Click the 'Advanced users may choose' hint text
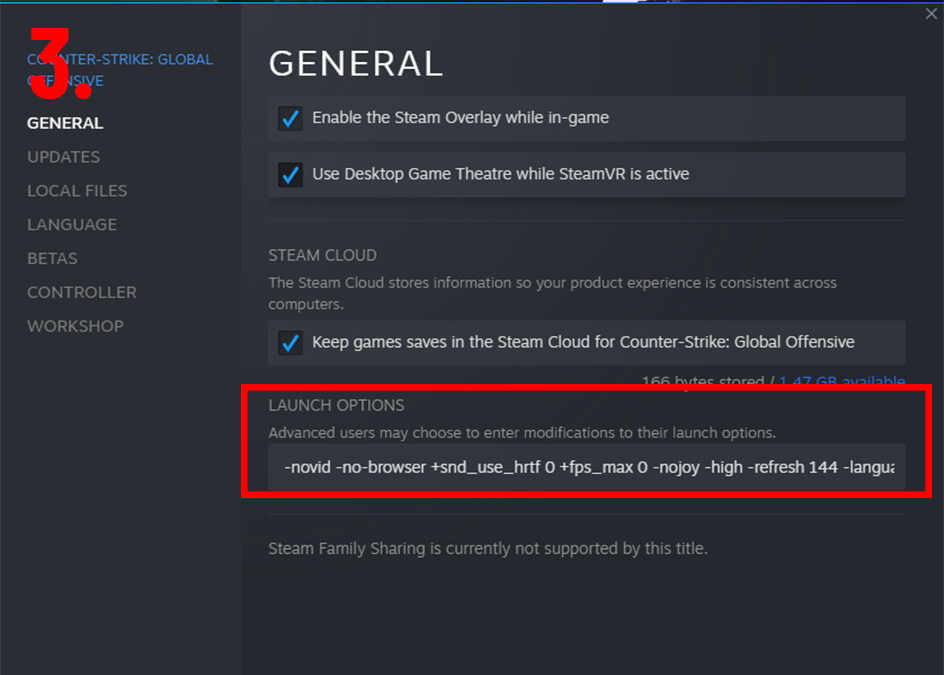Screen dimensions: 944x675 pos(522,433)
